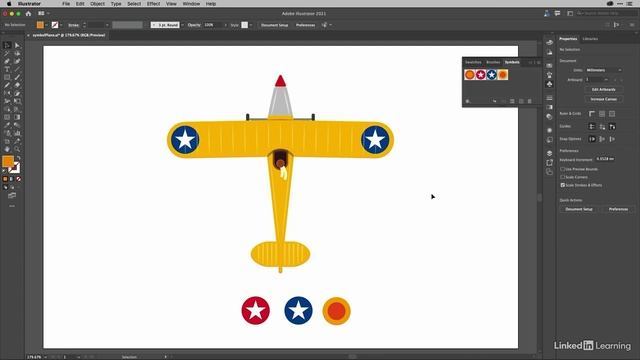Uncheck Scale Strokes & Effects

click(563, 185)
